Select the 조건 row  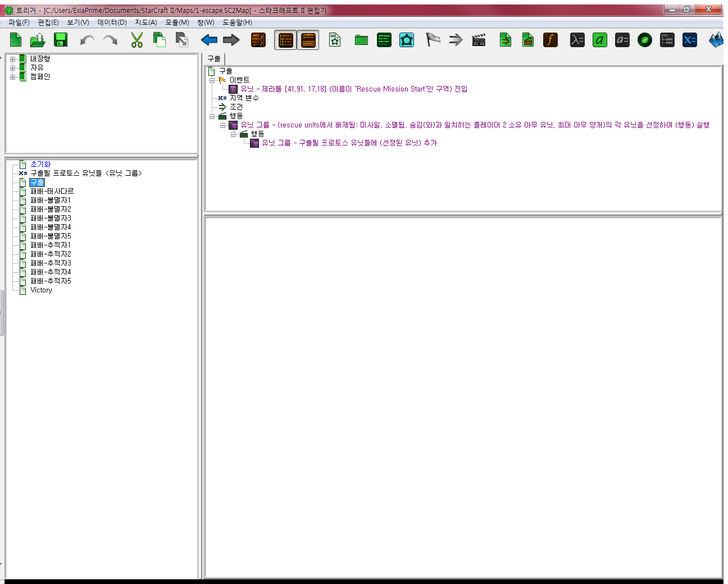236,107
